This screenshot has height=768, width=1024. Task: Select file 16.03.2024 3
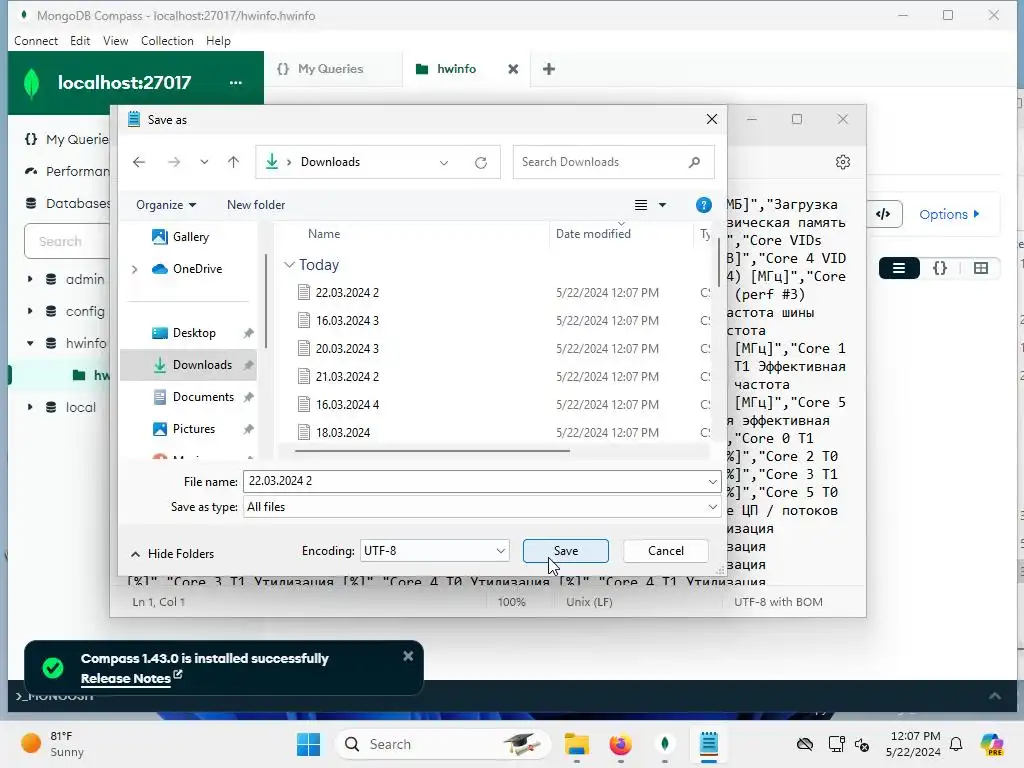pyautogui.click(x=347, y=321)
